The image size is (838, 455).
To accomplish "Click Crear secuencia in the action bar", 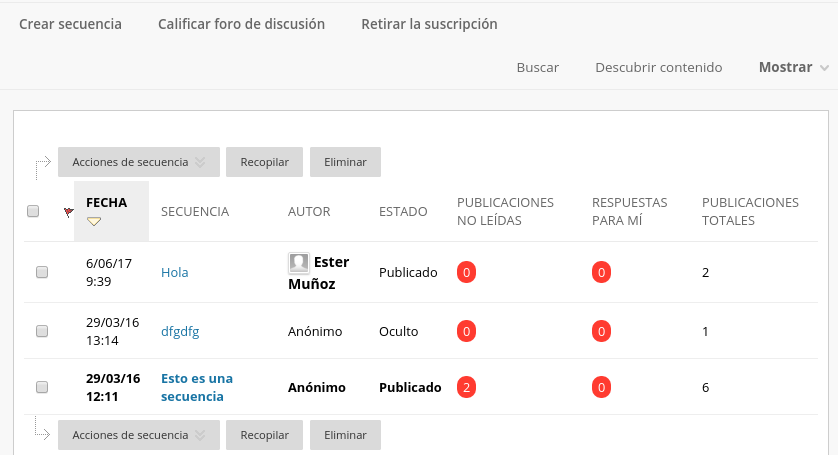I will point(70,24).
